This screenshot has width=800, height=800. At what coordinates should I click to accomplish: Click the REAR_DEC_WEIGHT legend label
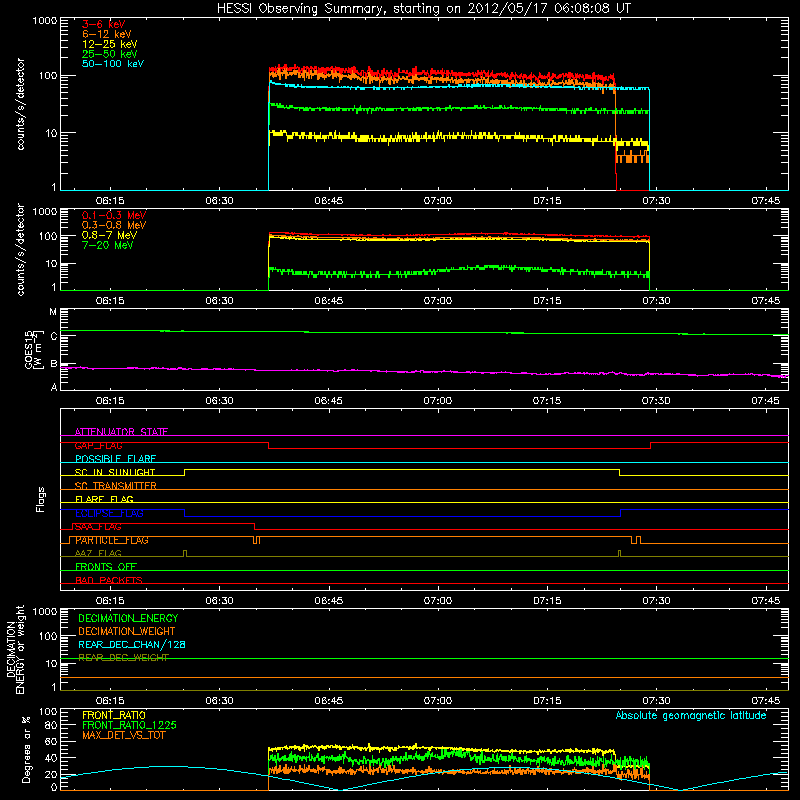123,658
